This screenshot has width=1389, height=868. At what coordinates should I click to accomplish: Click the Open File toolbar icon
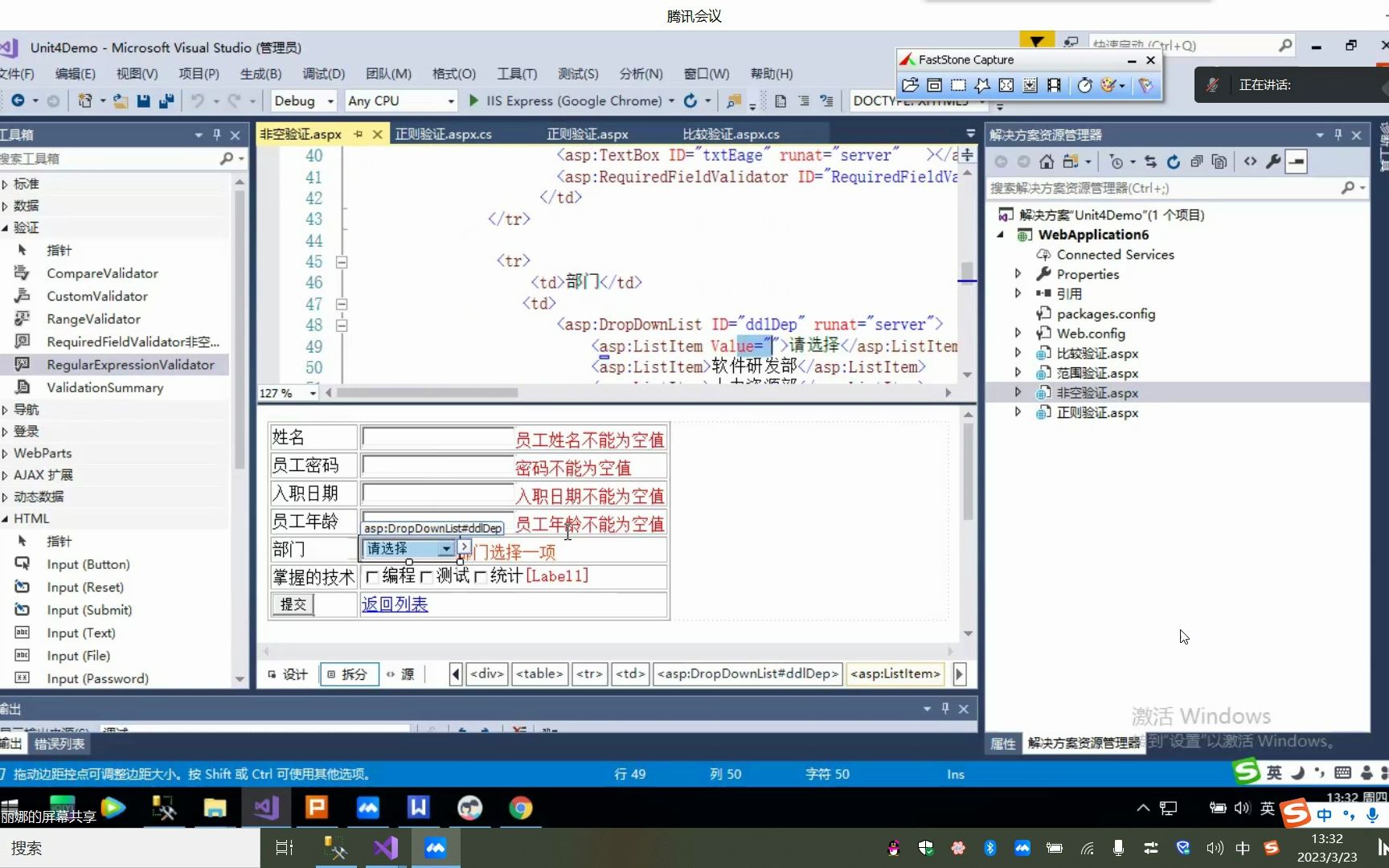(x=121, y=100)
